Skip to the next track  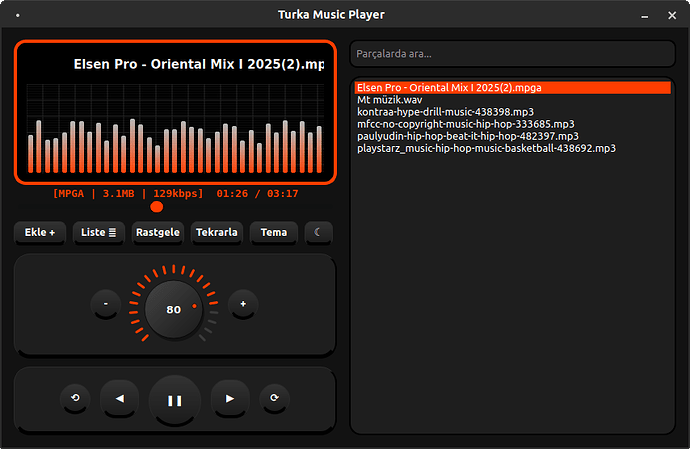[230, 399]
